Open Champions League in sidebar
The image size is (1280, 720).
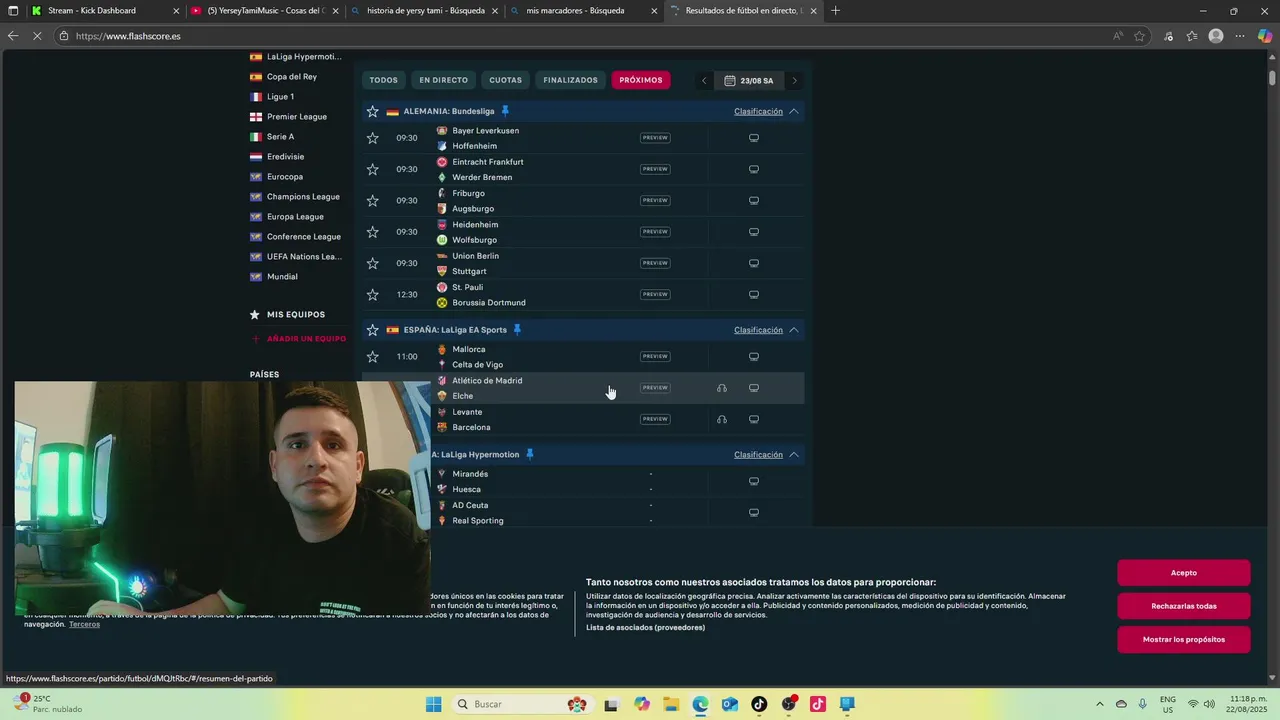click(x=303, y=197)
